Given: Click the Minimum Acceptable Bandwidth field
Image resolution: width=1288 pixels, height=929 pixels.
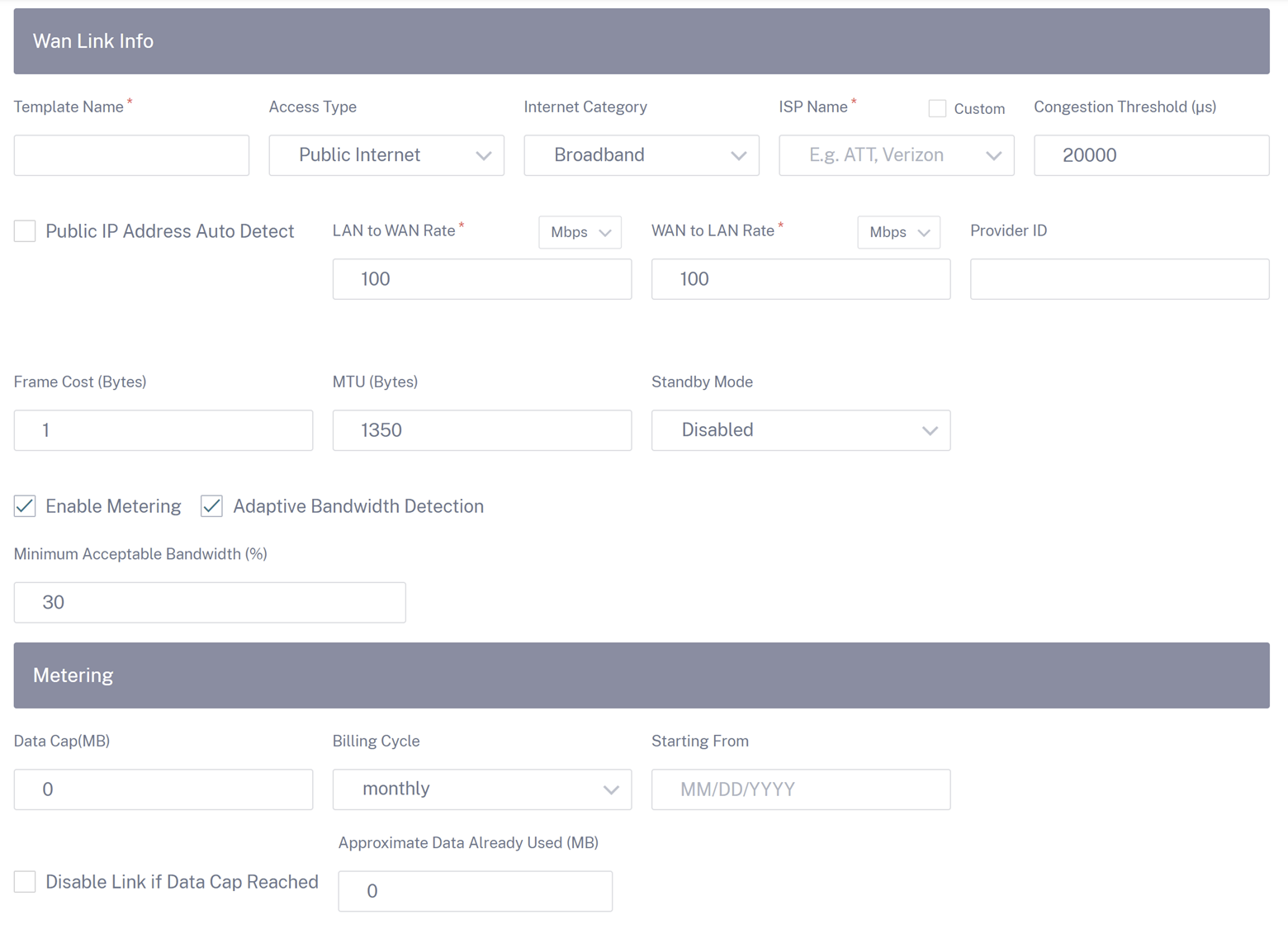Looking at the screenshot, I should (210, 603).
